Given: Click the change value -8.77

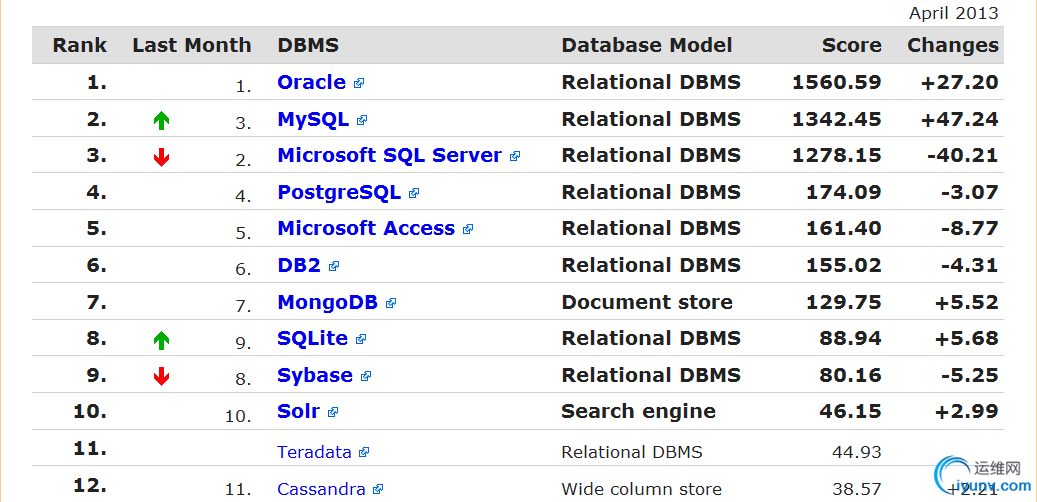Looking at the screenshot, I should 970,228.
